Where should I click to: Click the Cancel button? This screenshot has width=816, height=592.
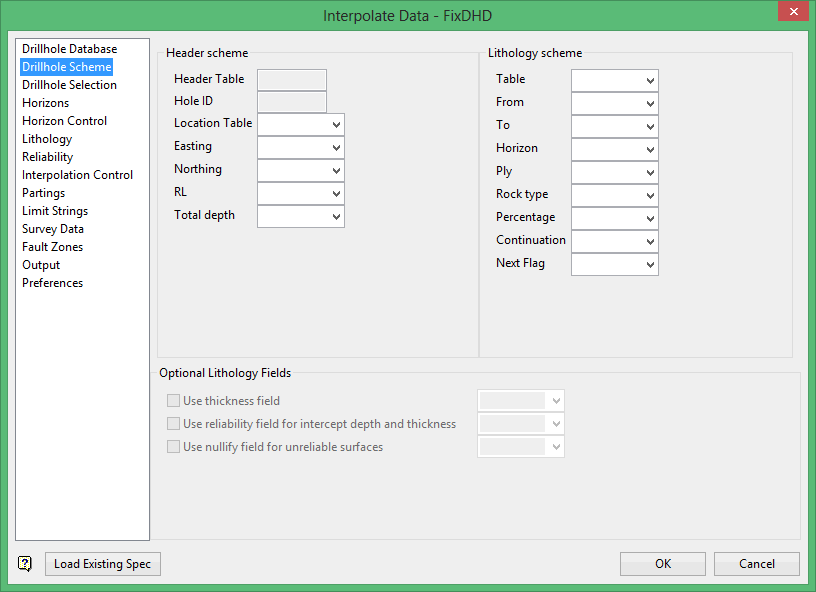757,564
